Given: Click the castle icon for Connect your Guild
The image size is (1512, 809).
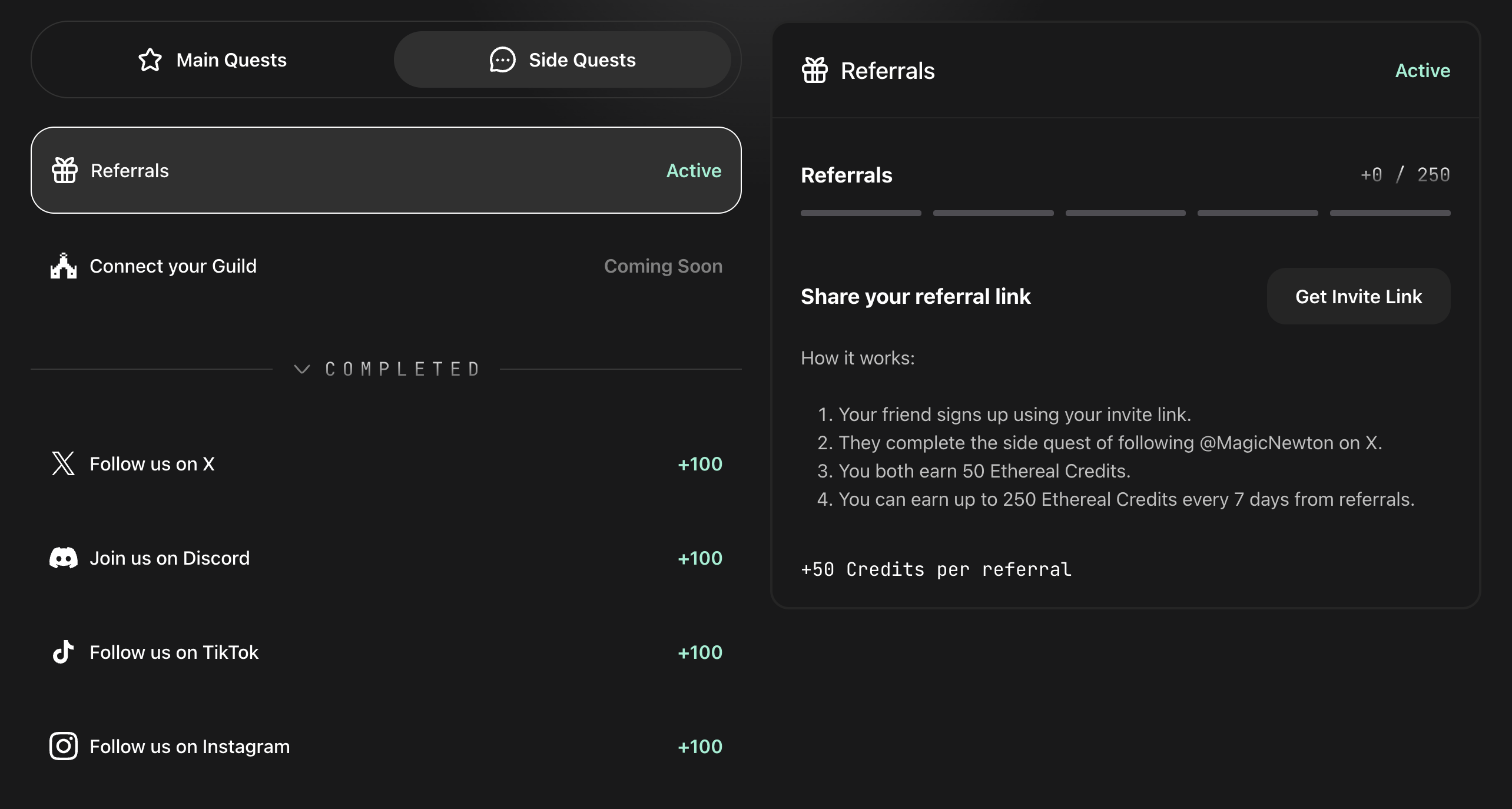Looking at the screenshot, I should (64, 266).
